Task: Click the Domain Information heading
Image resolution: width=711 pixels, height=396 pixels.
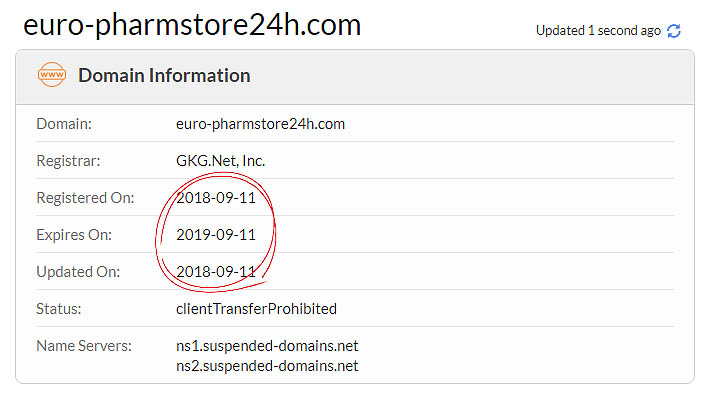Action: [x=164, y=75]
